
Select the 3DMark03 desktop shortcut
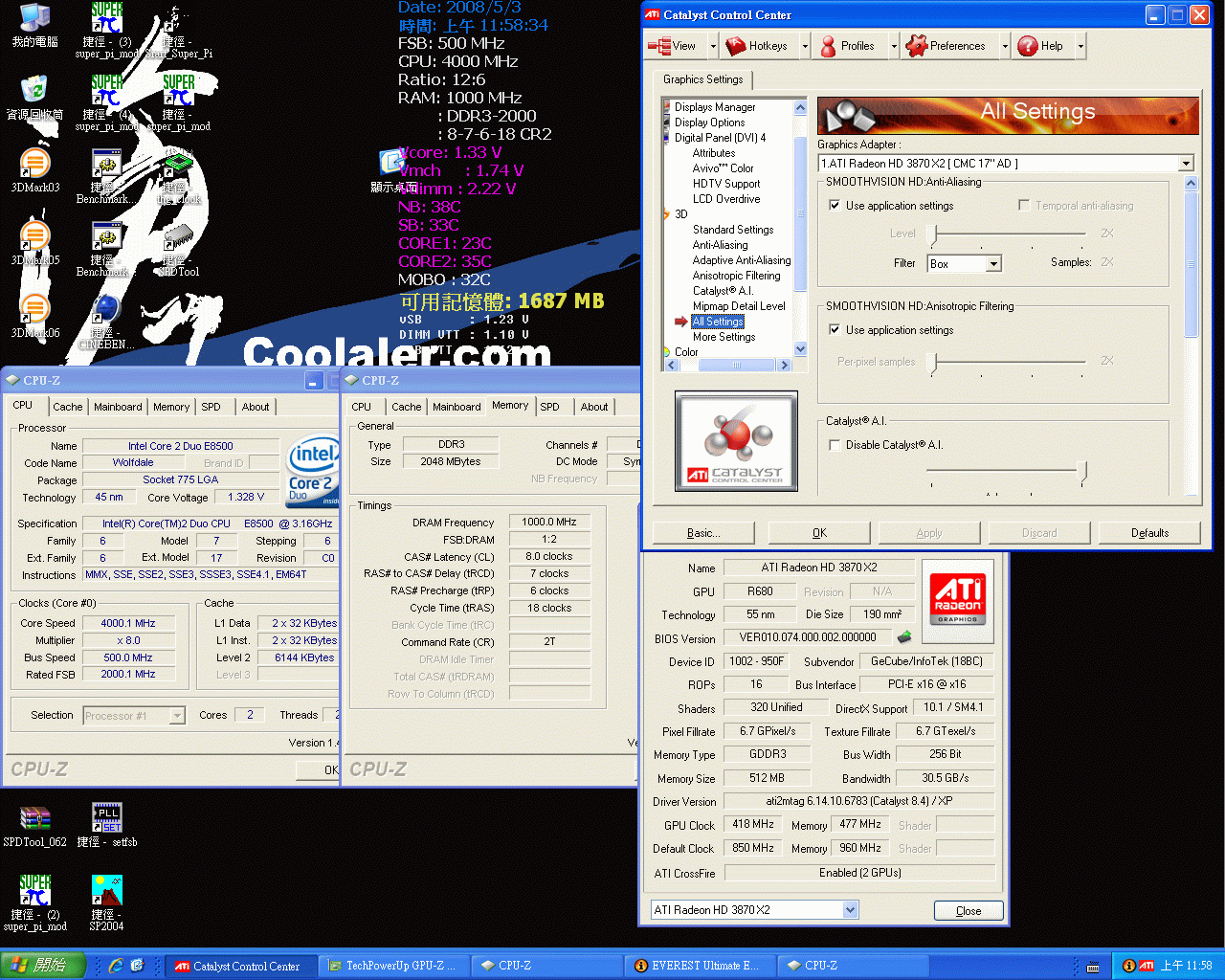pyautogui.click(x=34, y=171)
